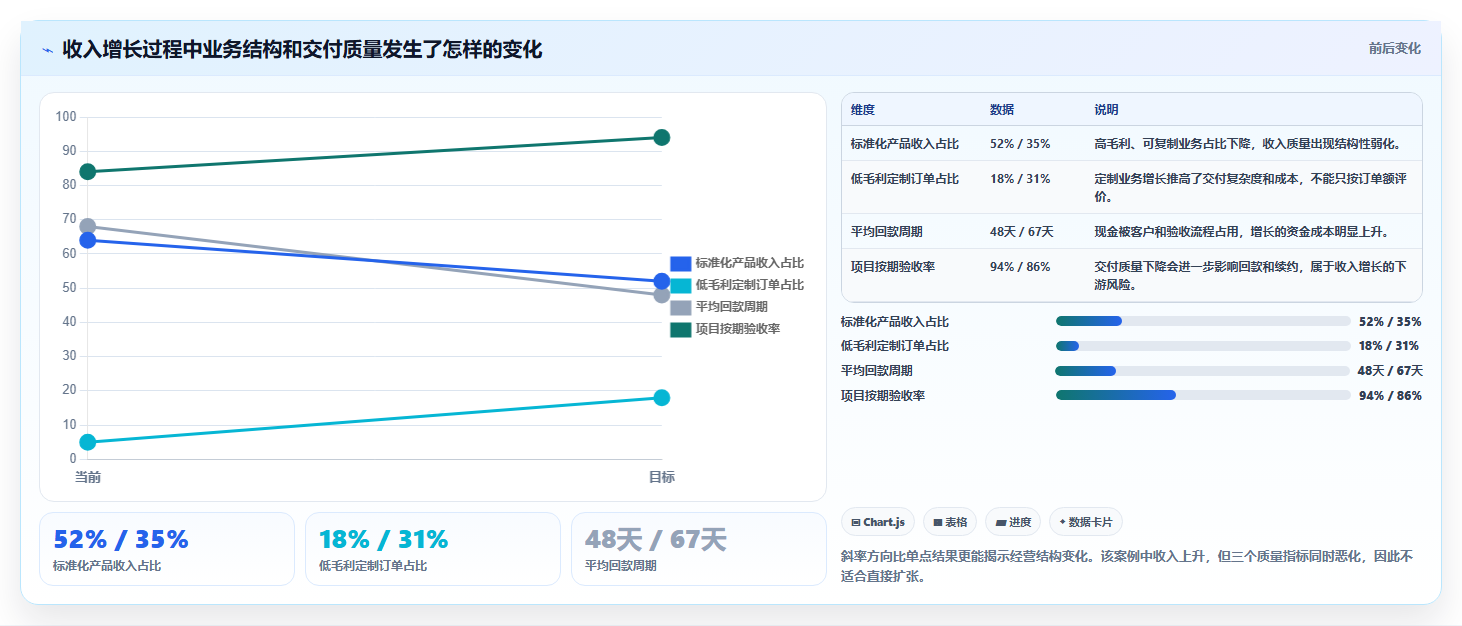Click the description starting 定制业务增长推高了交付复杂度
The image size is (1462, 626).
tap(1251, 188)
